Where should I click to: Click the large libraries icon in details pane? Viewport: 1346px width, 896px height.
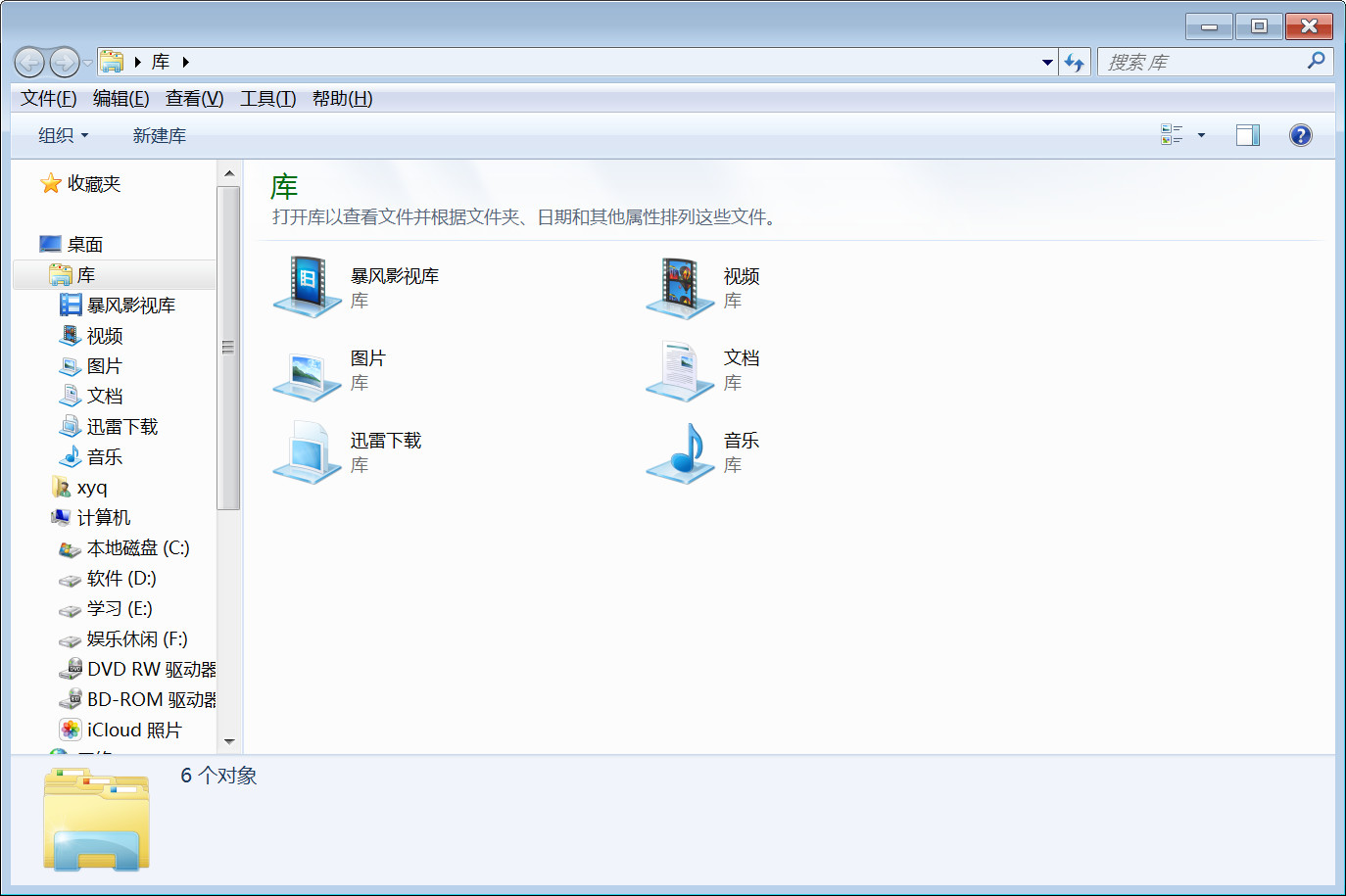pyautogui.click(x=96, y=820)
